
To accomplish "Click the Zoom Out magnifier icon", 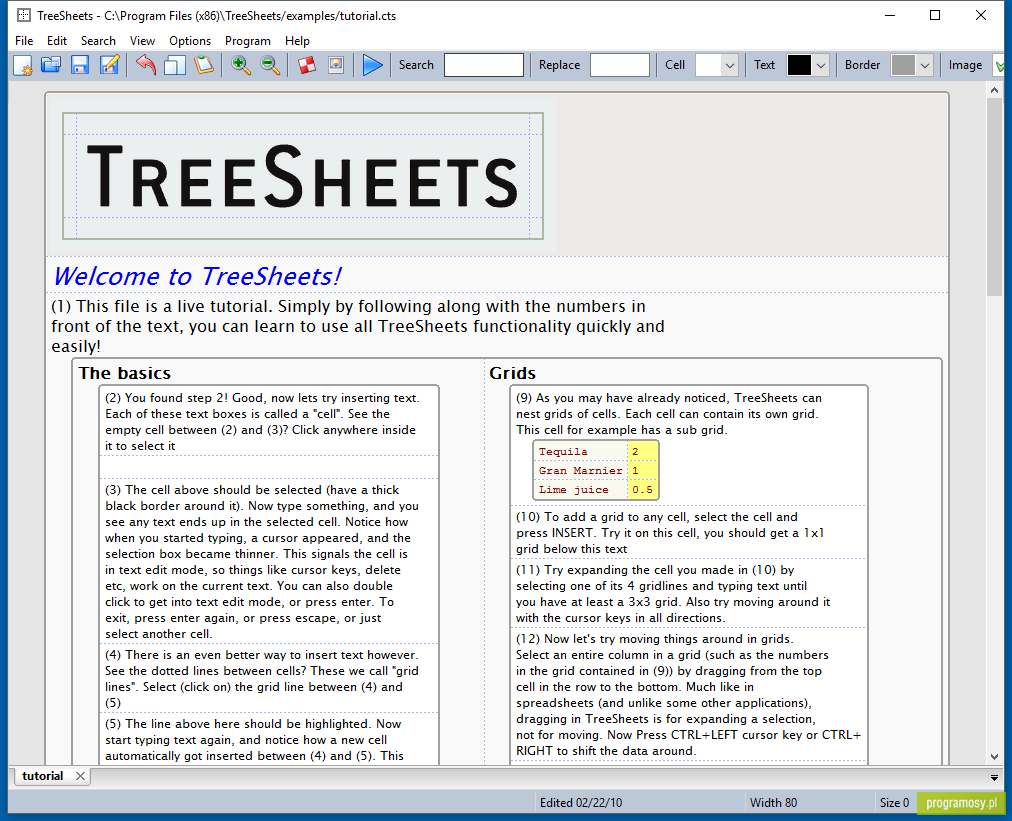I will tap(270, 65).
